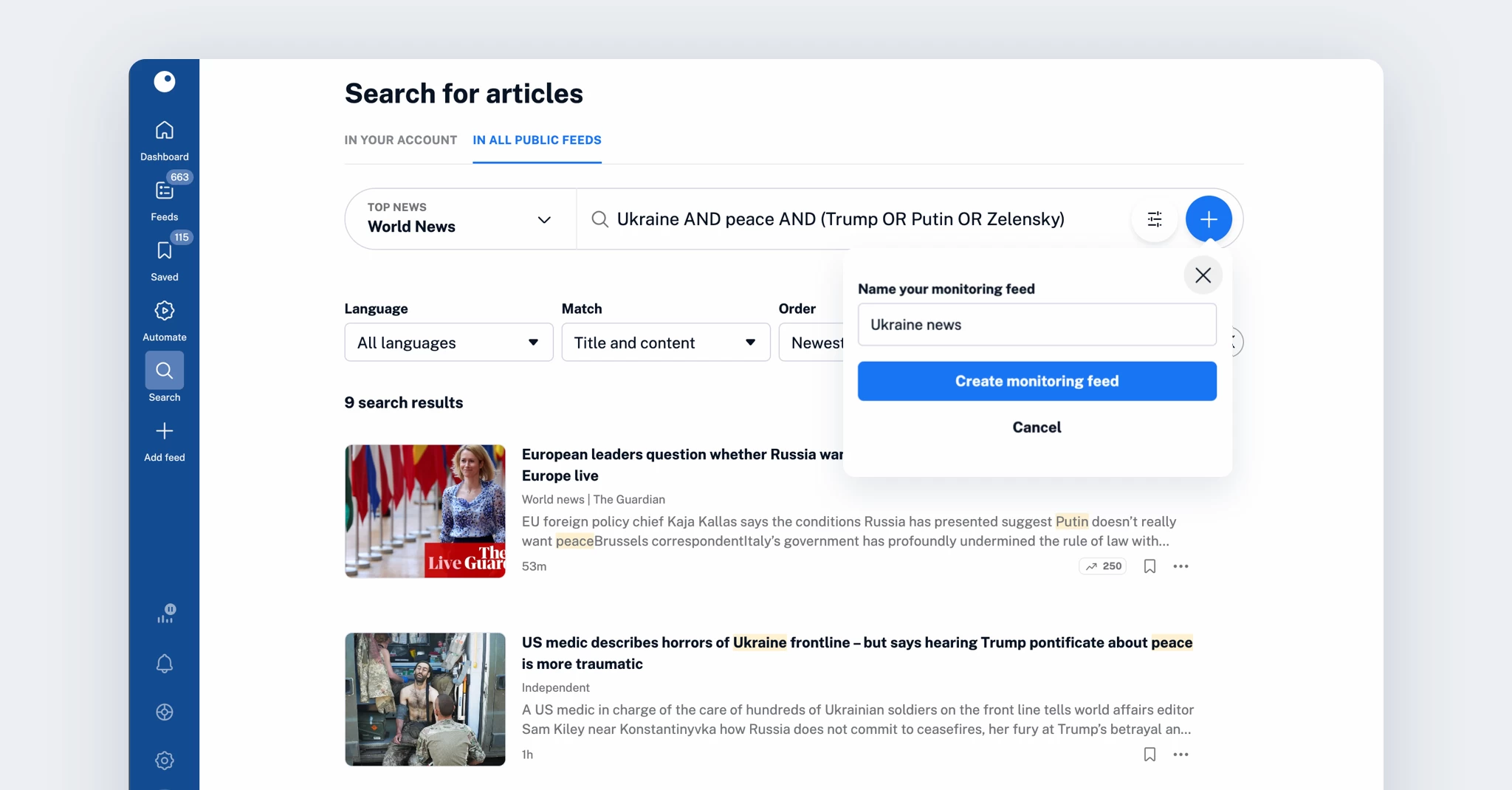Switch to In All Public Feeds tab
Image resolution: width=1512 pixels, height=790 pixels.
click(x=537, y=140)
